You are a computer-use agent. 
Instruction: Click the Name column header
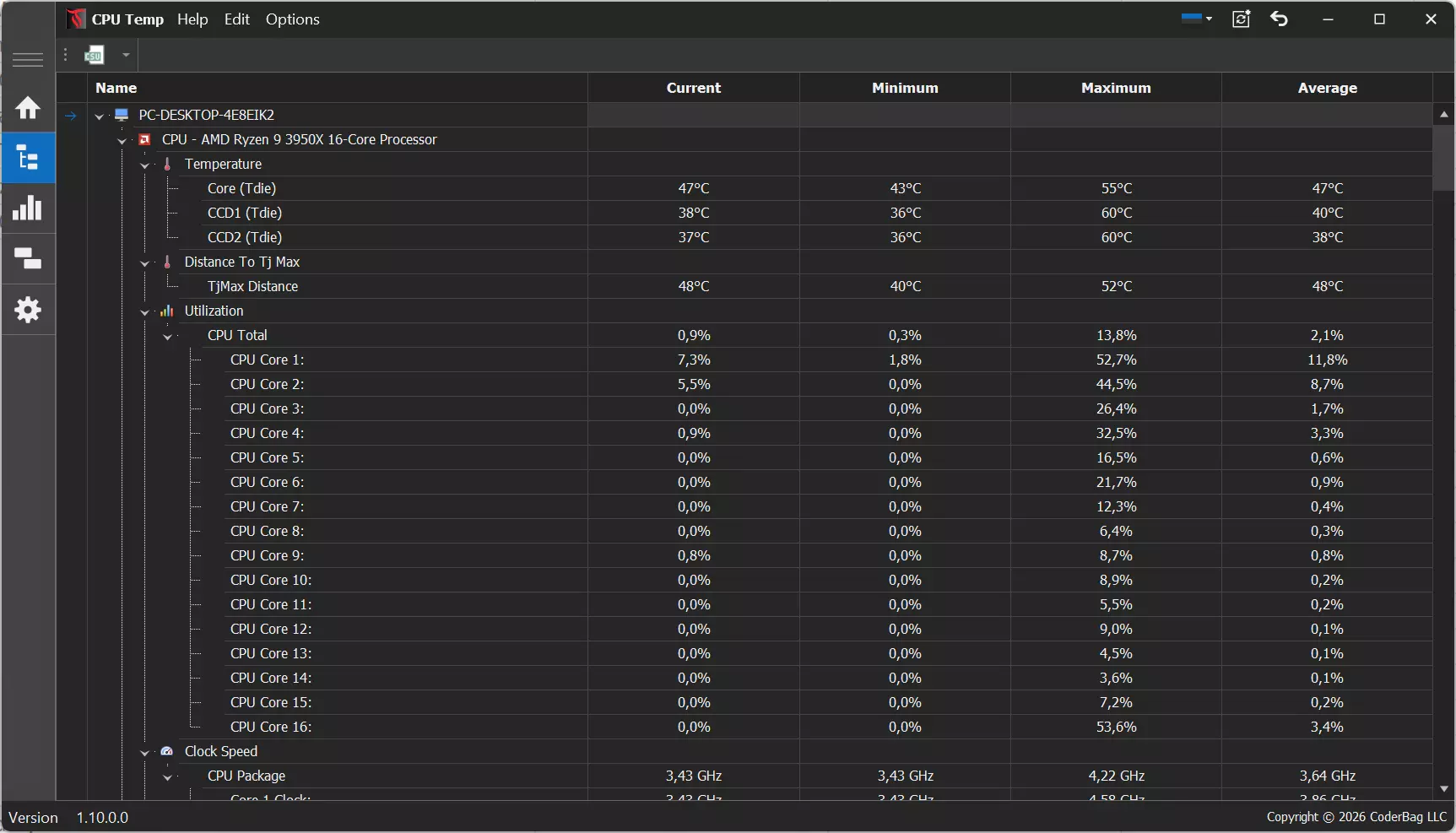tap(338, 88)
